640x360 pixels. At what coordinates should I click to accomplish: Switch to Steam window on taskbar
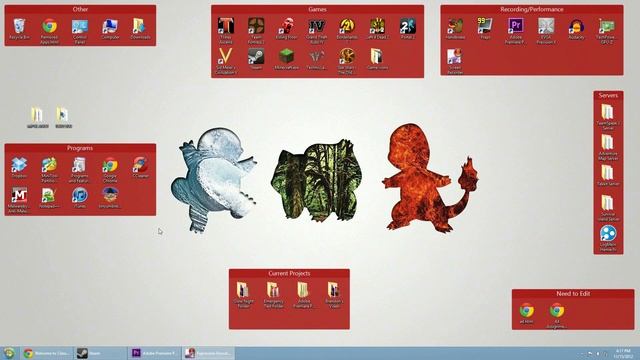[x=100, y=353]
